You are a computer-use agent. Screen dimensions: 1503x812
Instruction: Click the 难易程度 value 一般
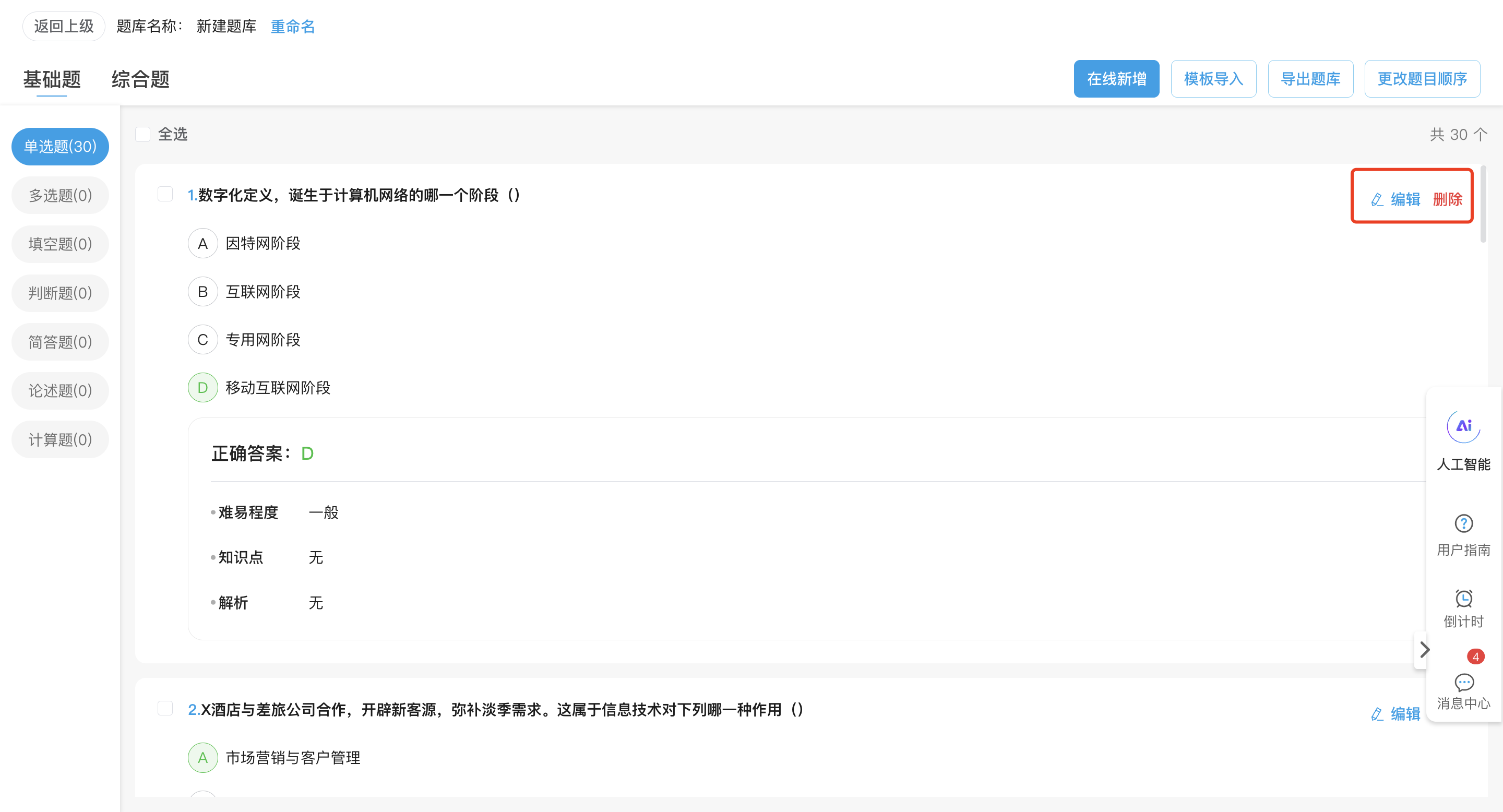pyautogui.click(x=323, y=512)
